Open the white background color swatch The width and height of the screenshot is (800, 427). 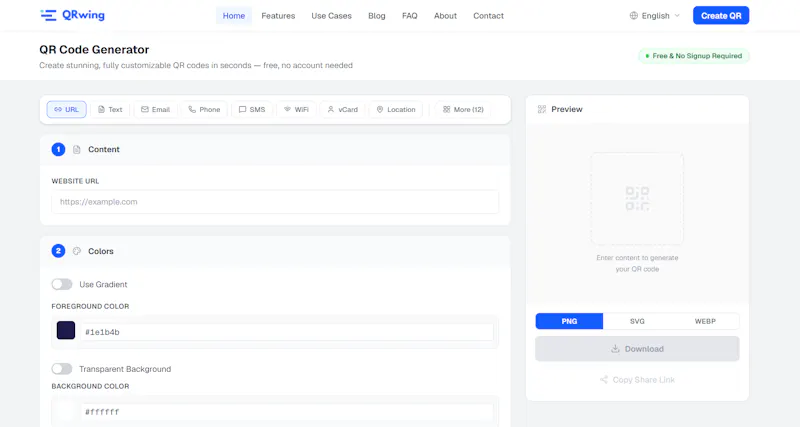pyautogui.click(x=66, y=411)
